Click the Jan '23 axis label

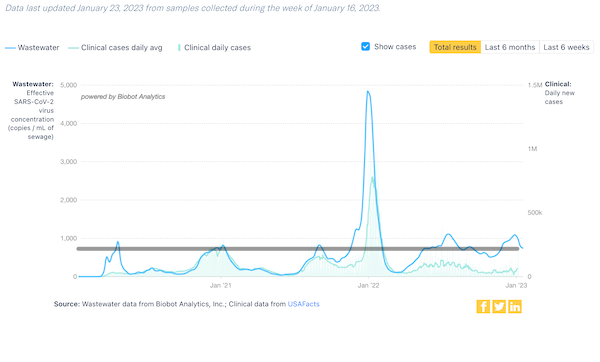coord(516,285)
